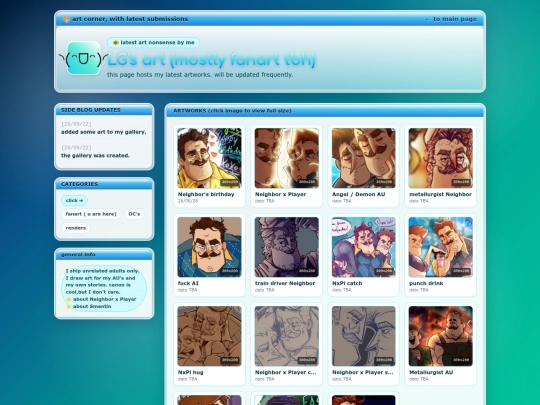
Task: Open the 'Neighbor x Player' artwork thumbnail
Action: tap(287, 158)
